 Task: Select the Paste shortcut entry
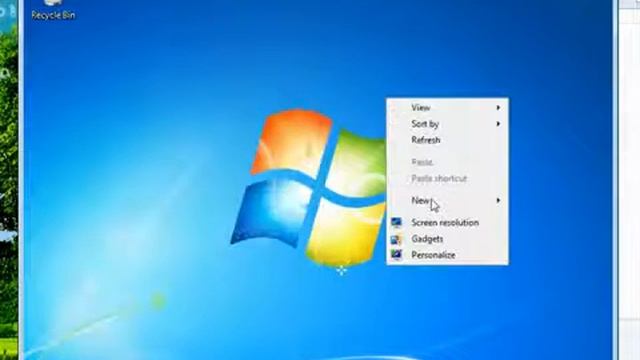coord(447,179)
